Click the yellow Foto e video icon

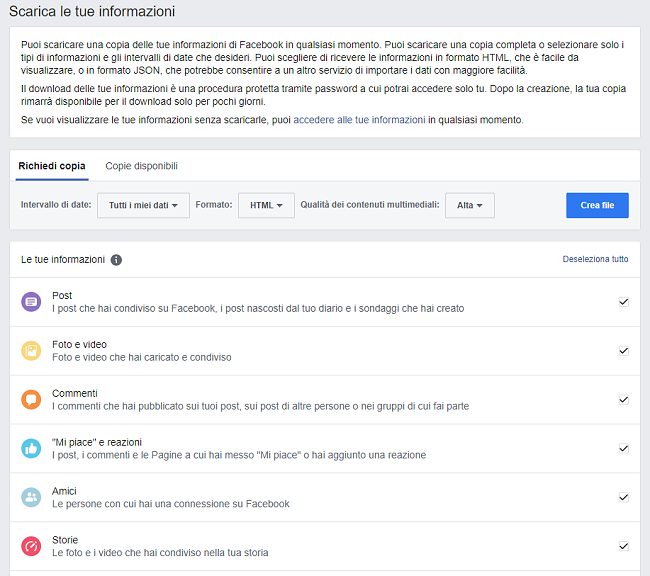[x=31, y=351]
